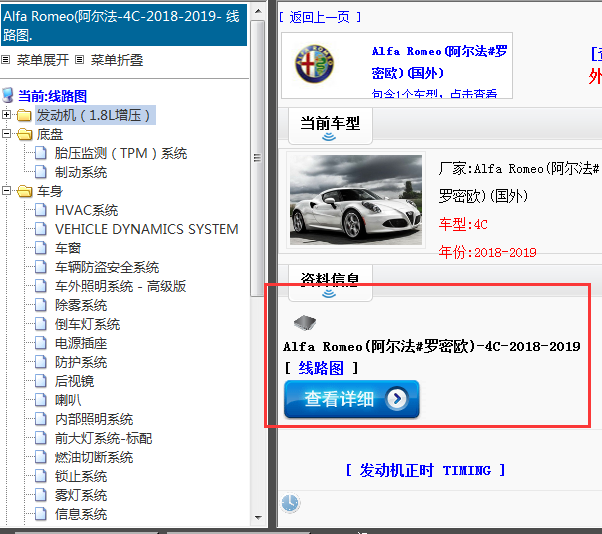Expand the 发动机（1.8L增压）tree node
Viewport: 602px width, 534px height.
[6, 114]
